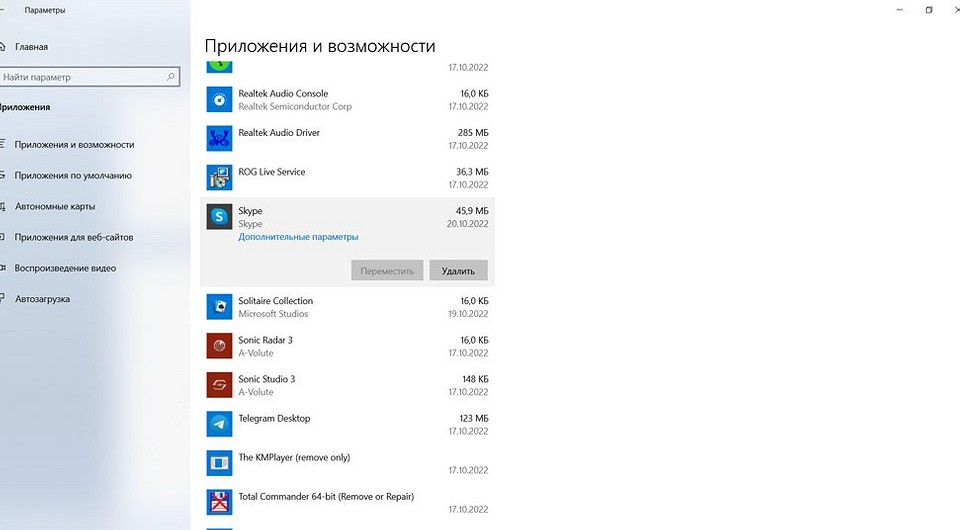Viewport: 960px width, 530px height.
Task: Select the ROG Live Service icon
Action: (x=219, y=177)
